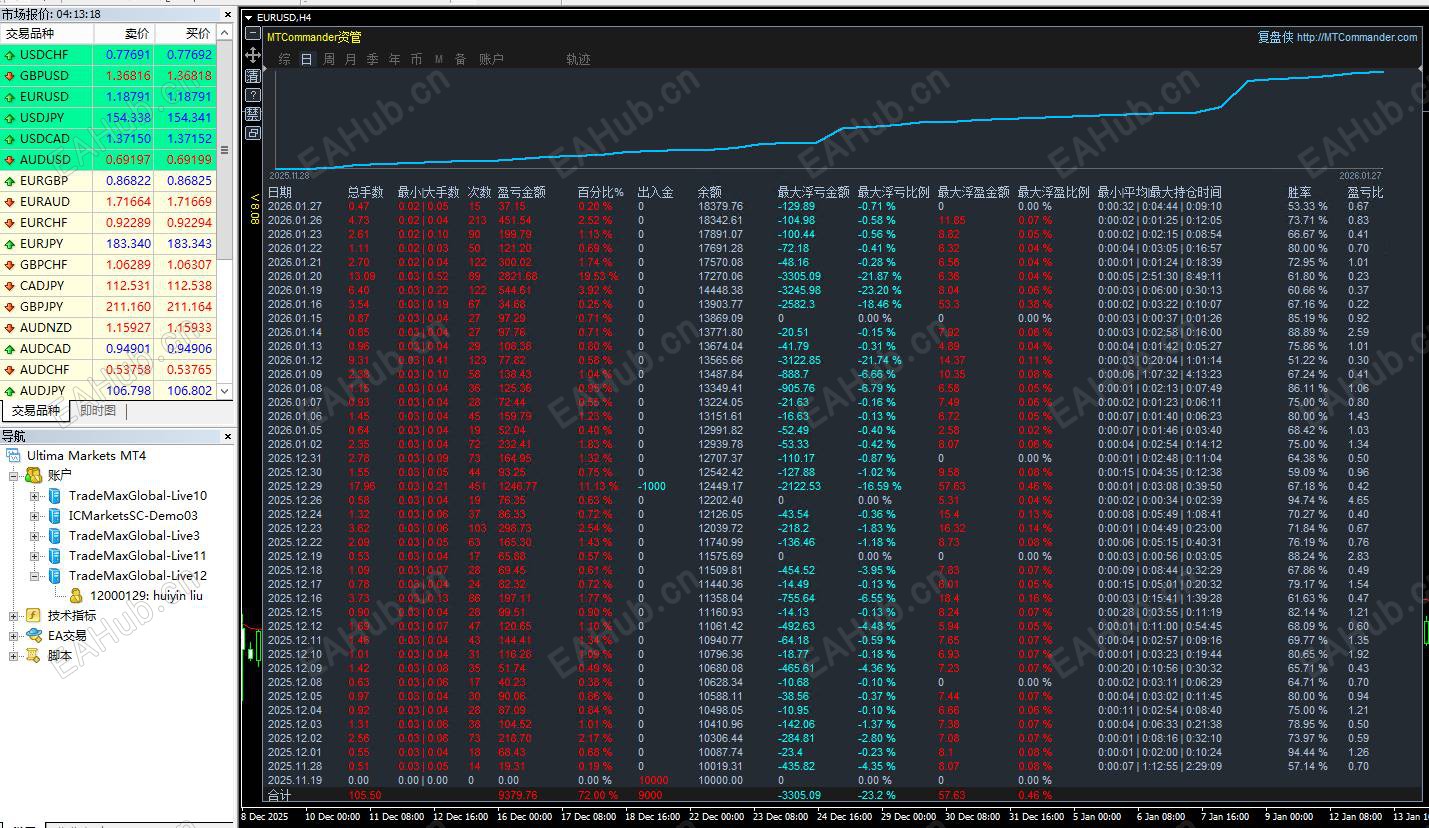
Task: Select account 12000129: huiyin liu
Action: click(x=146, y=595)
